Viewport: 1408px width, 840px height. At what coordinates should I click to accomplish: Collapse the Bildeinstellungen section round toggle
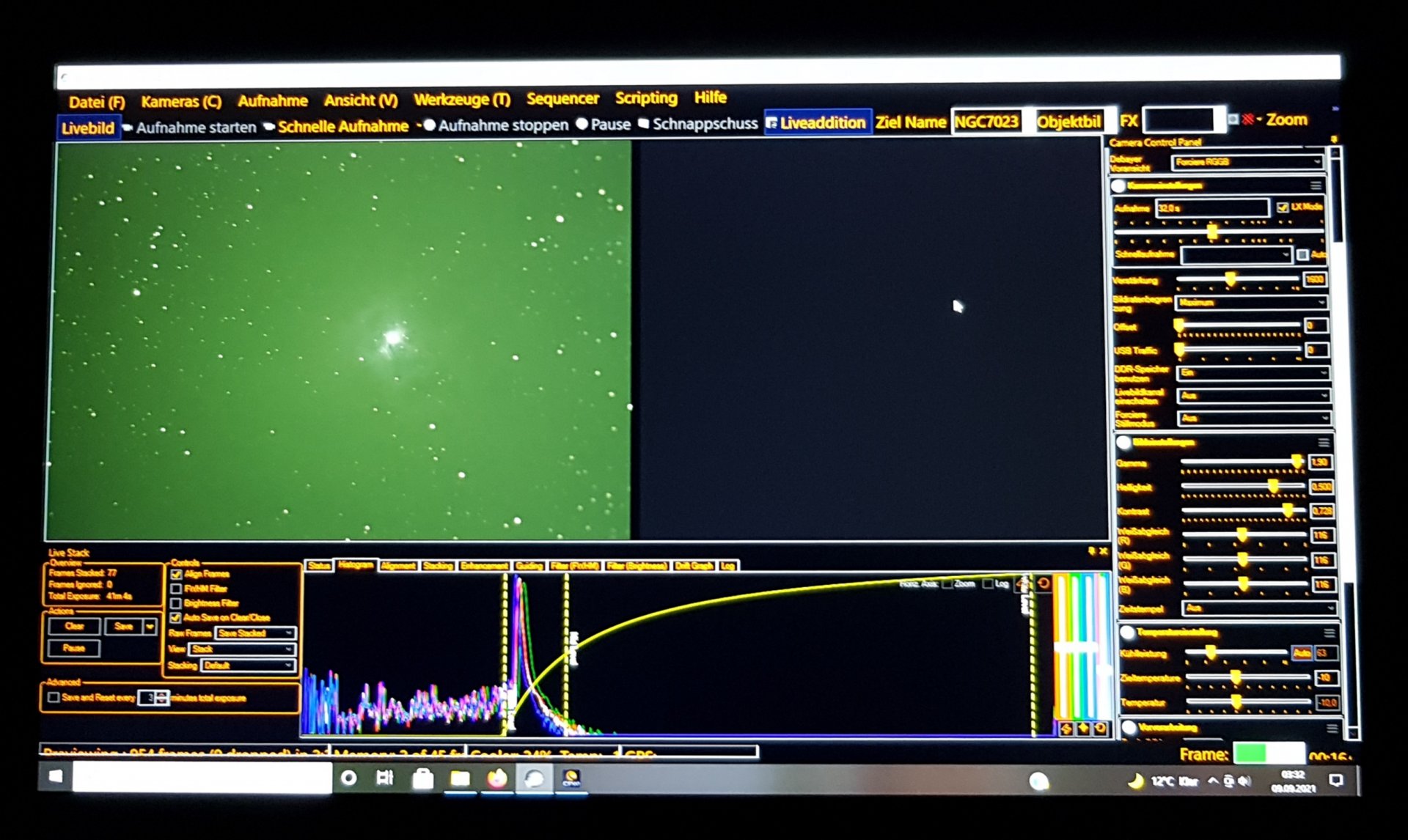1123,443
